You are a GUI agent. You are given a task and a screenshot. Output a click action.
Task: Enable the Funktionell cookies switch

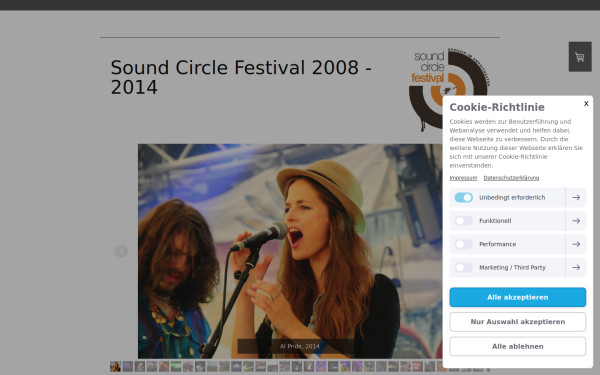463,221
